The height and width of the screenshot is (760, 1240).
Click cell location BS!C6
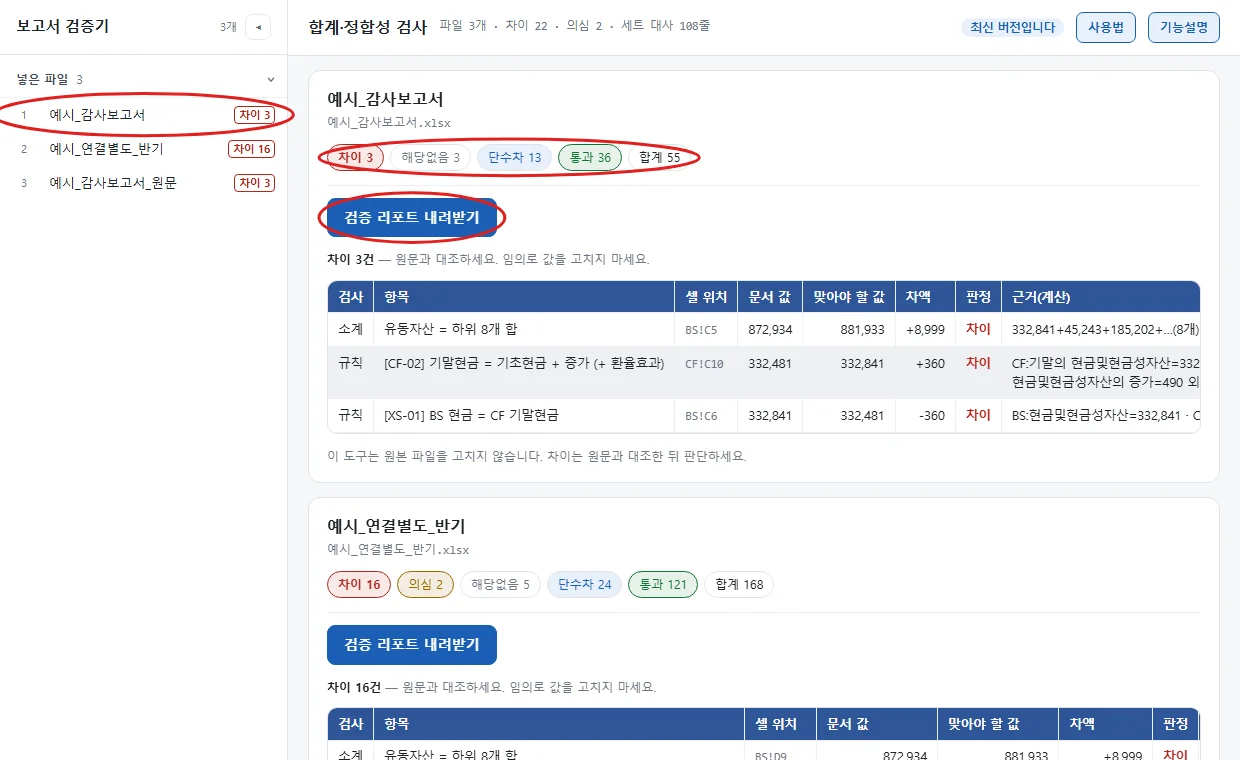click(x=701, y=416)
